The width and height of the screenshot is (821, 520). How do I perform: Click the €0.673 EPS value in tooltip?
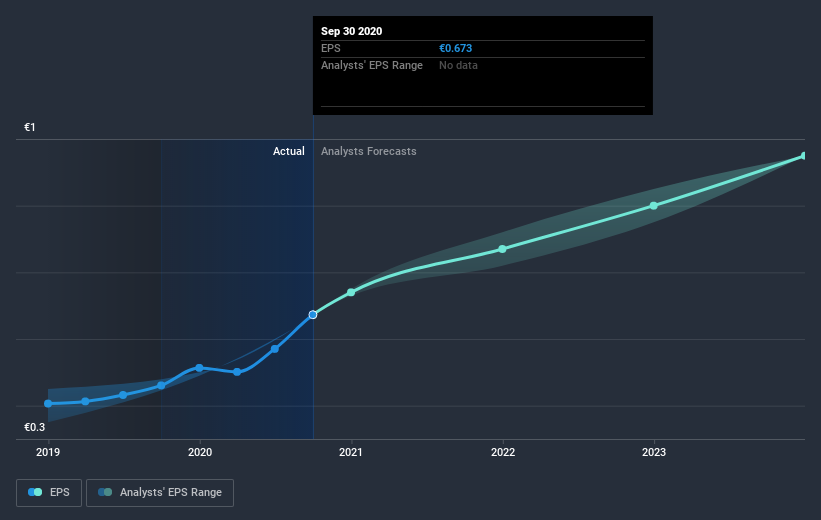tap(456, 48)
